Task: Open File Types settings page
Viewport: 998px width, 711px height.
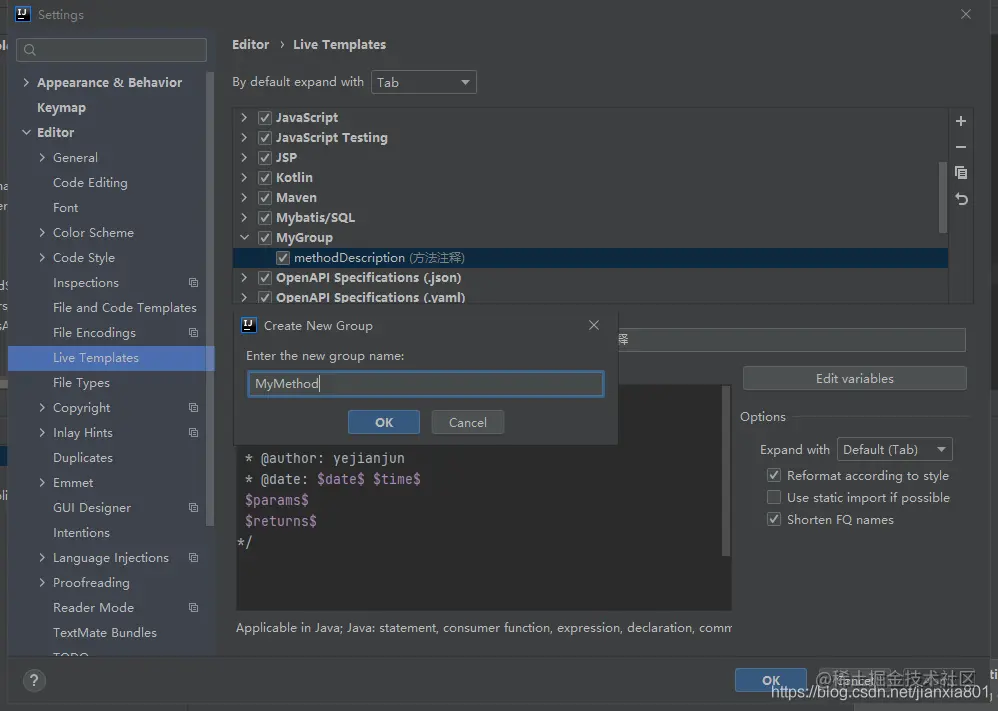Action: point(81,383)
